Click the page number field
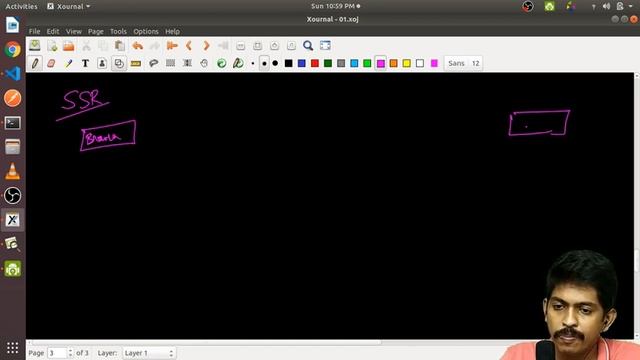The width and height of the screenshot is (640, 360). coord(57,353)
